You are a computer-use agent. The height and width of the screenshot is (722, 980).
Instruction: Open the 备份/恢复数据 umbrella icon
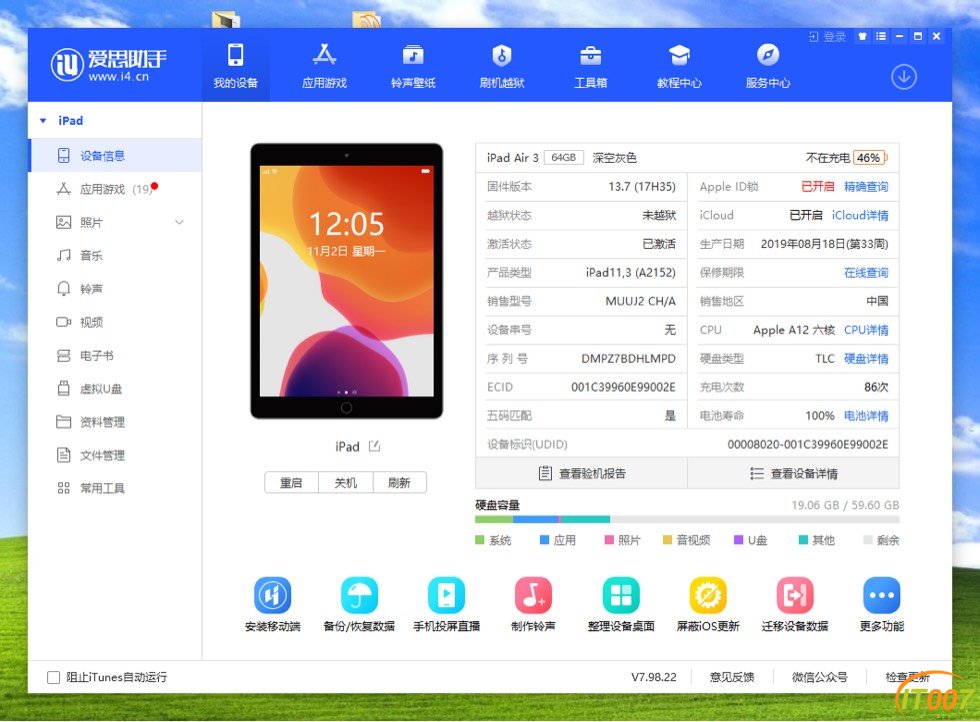pyautogui.click(x=359, y=595)
